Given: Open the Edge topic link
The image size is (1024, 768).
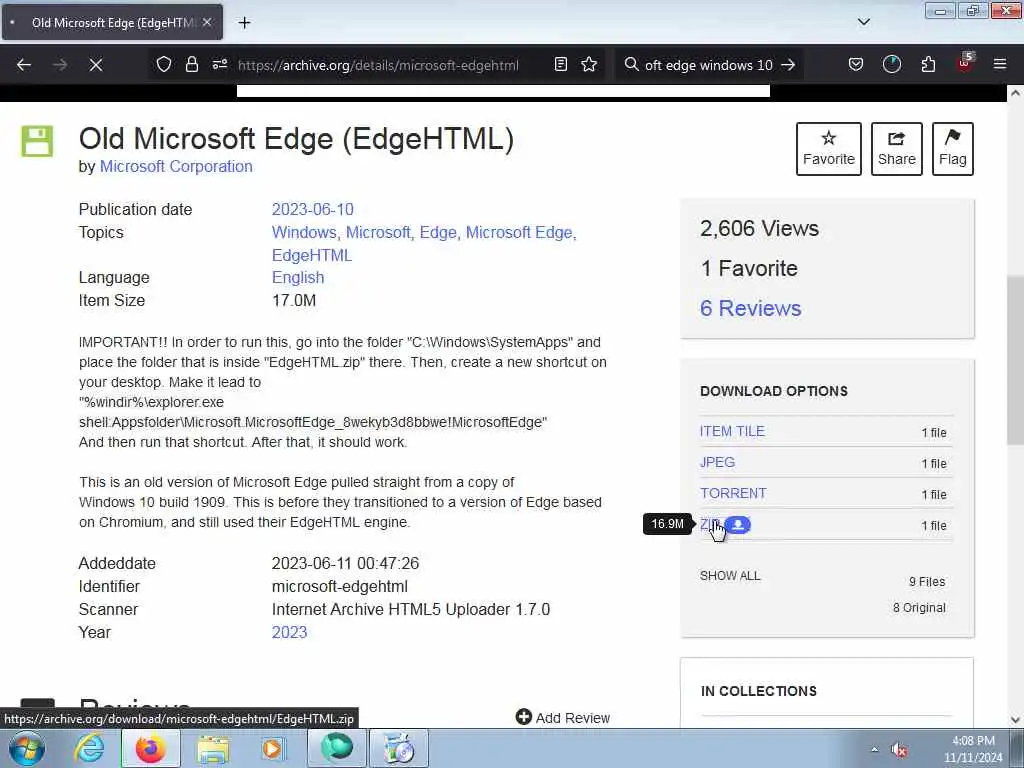Looking at the screenshot, I should 438,232.
